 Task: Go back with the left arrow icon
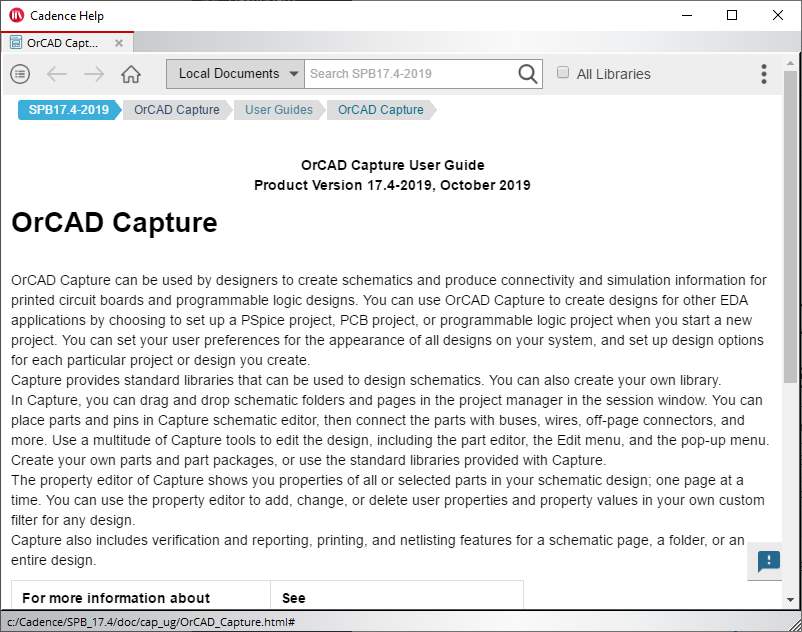(x=57, y=74)
